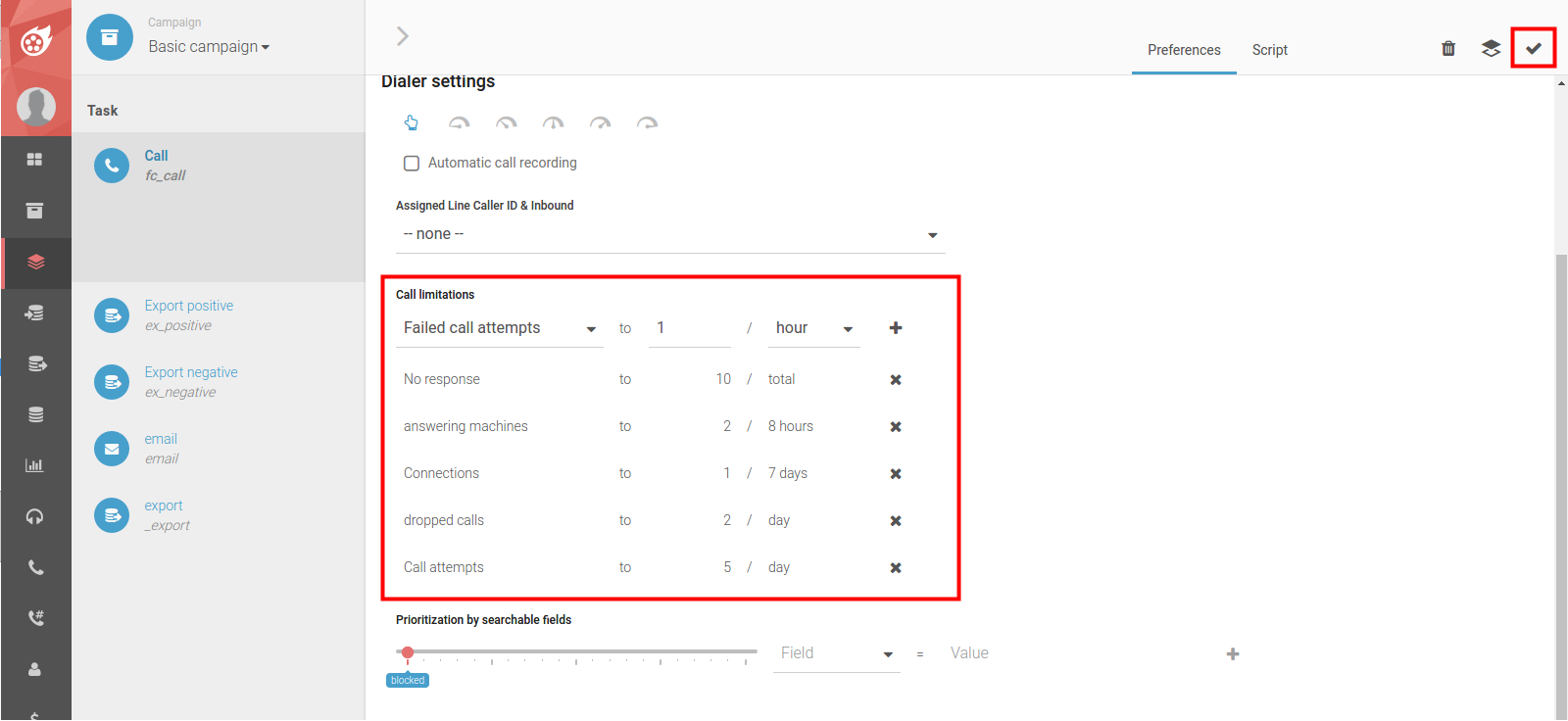Confirm changes with the checkmark icon
The width and height of the screenshot is (1568, 721).
(x=1533, y=48)
